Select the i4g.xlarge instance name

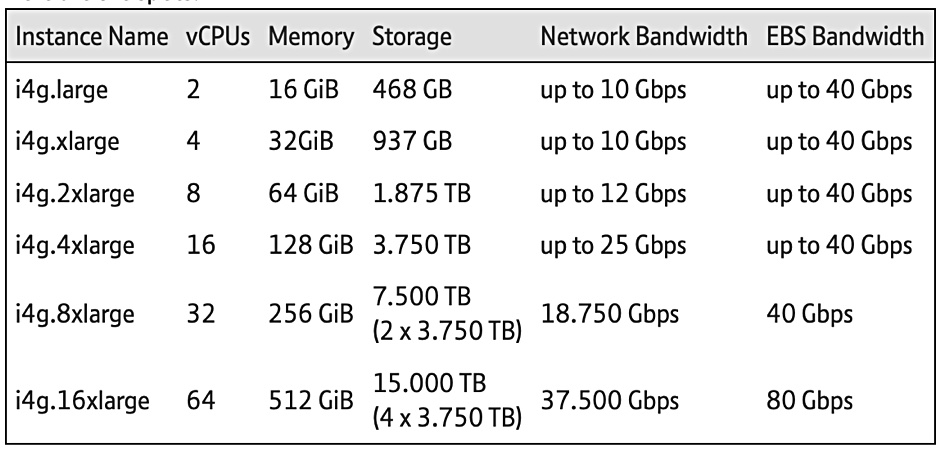coord(67,142)
